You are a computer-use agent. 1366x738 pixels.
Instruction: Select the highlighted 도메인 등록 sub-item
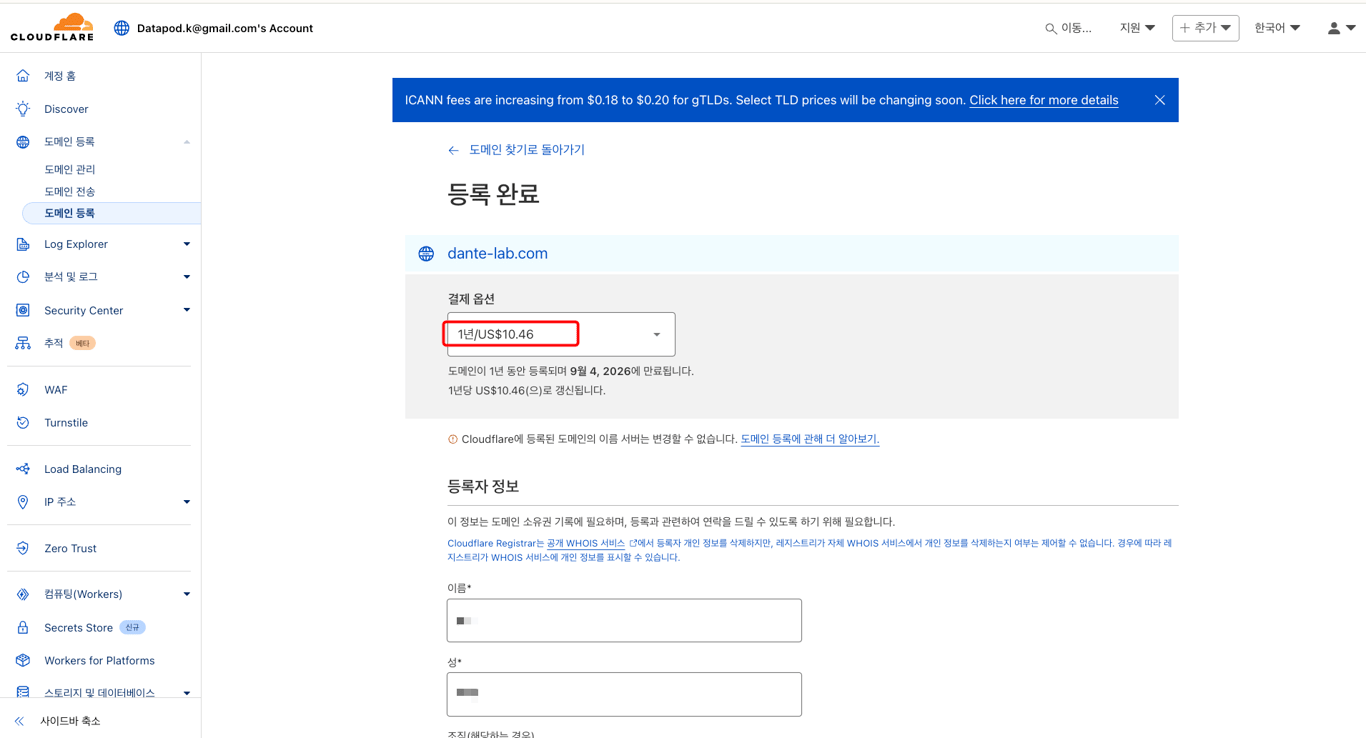tap(111, 213)
